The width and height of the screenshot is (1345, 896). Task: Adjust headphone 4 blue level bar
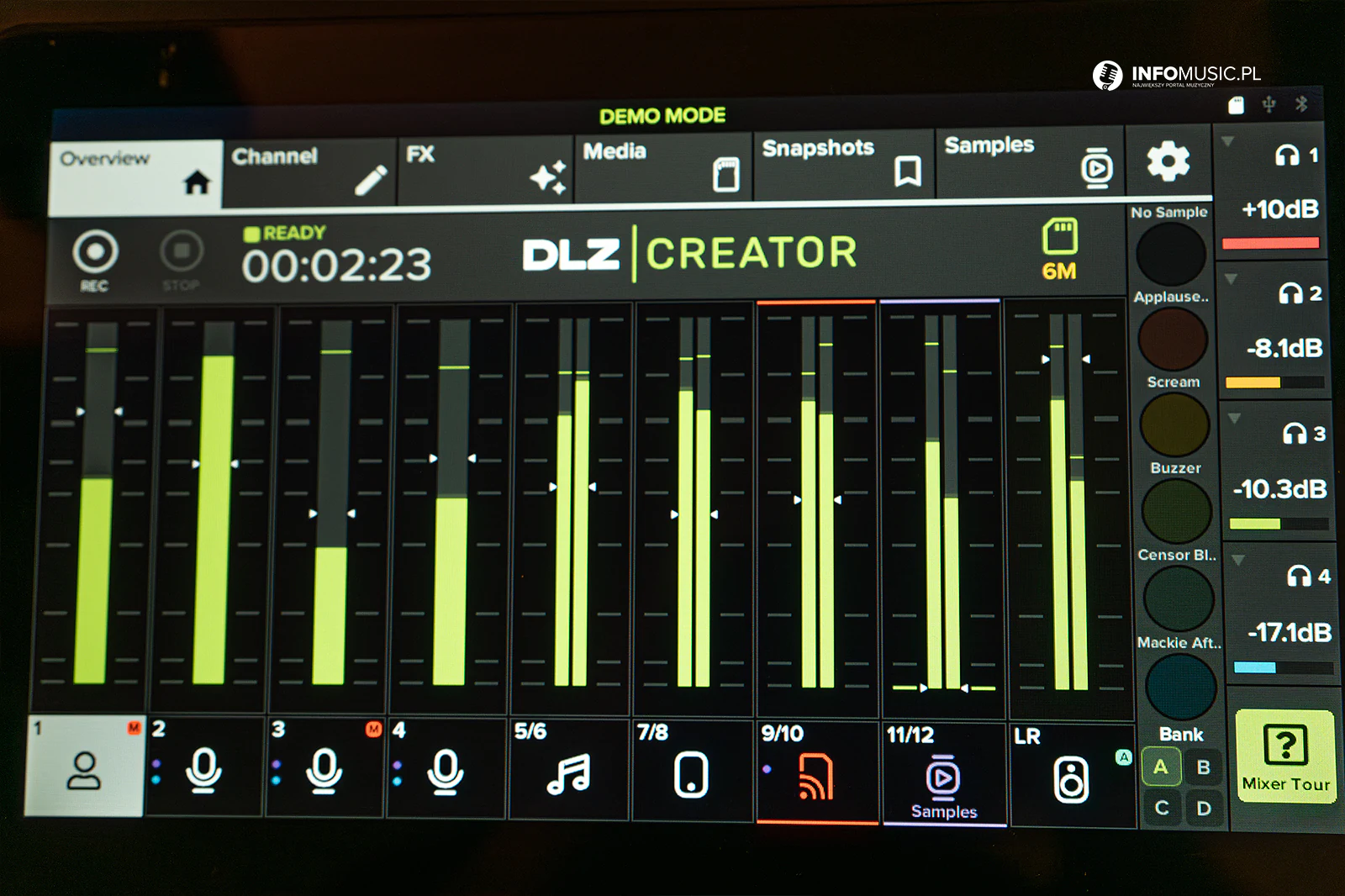click(1283, 667)
